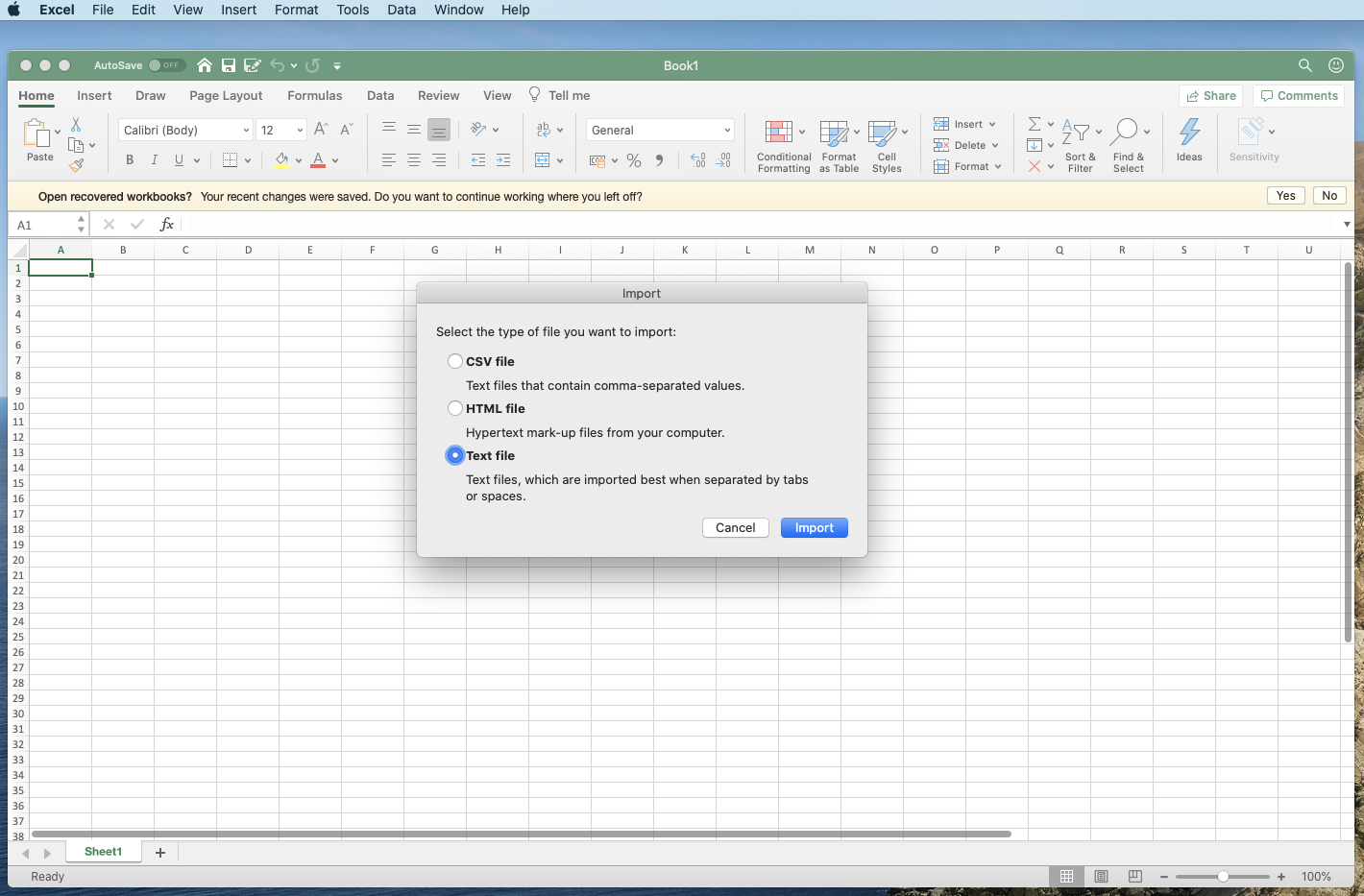
Task: Click the Save icon in title bar
Action: (229, 65)
